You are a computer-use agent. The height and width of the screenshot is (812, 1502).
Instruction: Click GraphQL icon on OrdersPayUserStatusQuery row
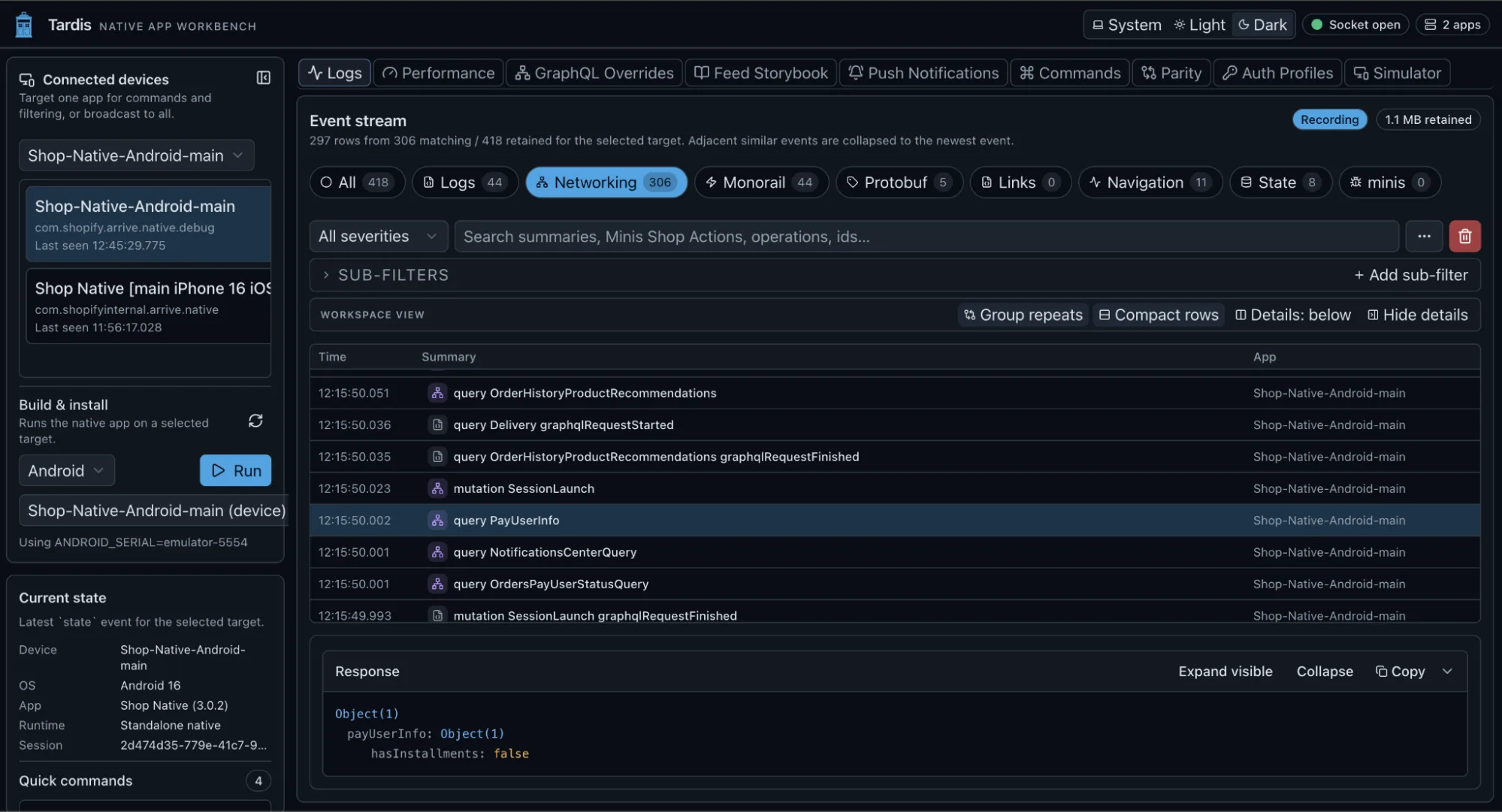(x=437, y=584)
